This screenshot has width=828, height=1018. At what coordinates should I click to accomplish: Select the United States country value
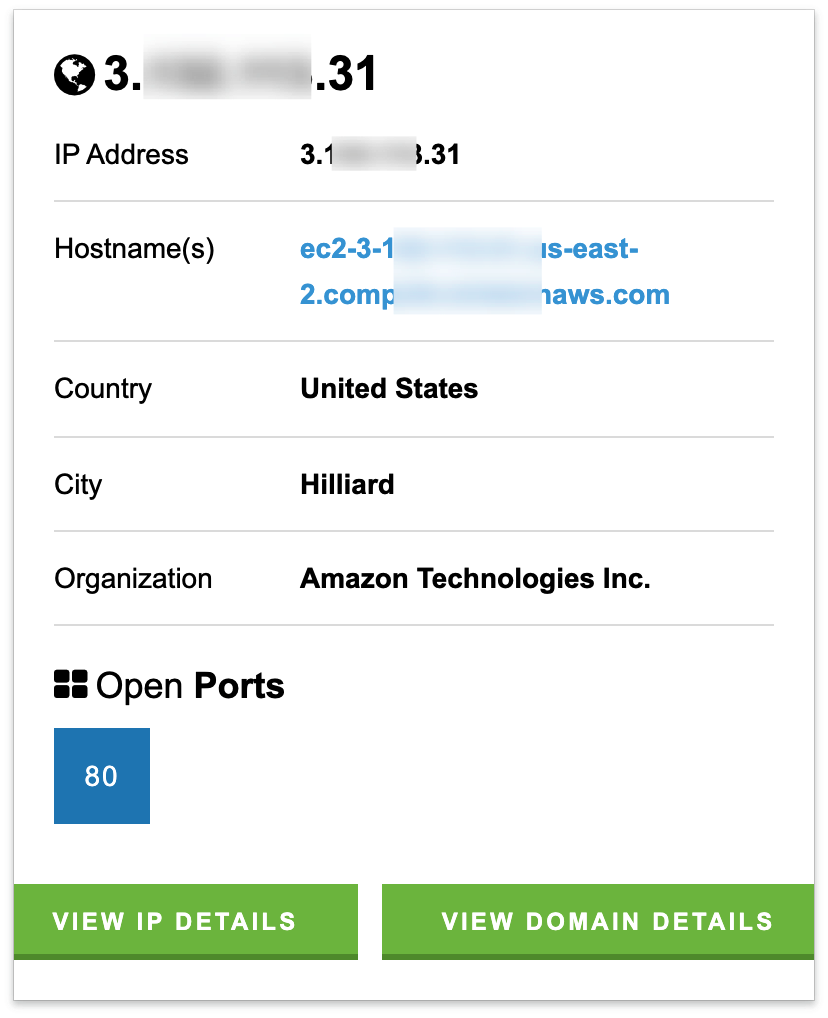point(389,389)
